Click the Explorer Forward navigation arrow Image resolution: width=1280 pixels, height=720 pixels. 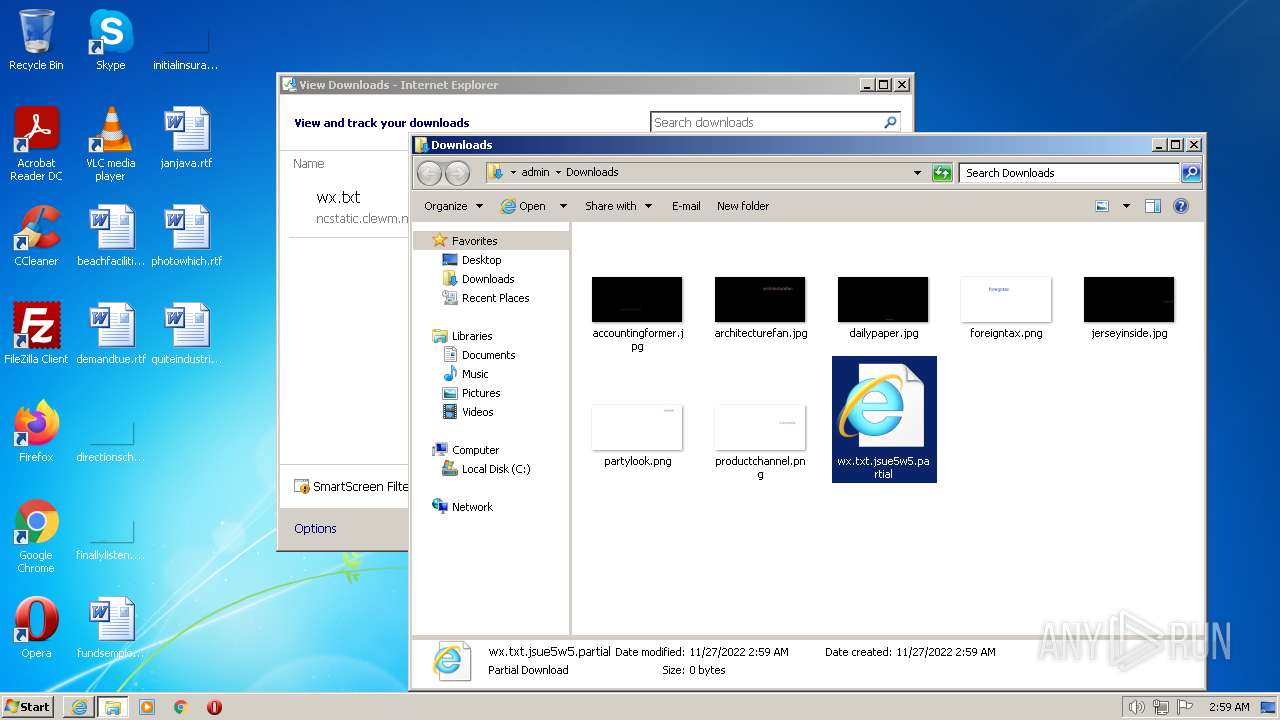tap(457, 173)
